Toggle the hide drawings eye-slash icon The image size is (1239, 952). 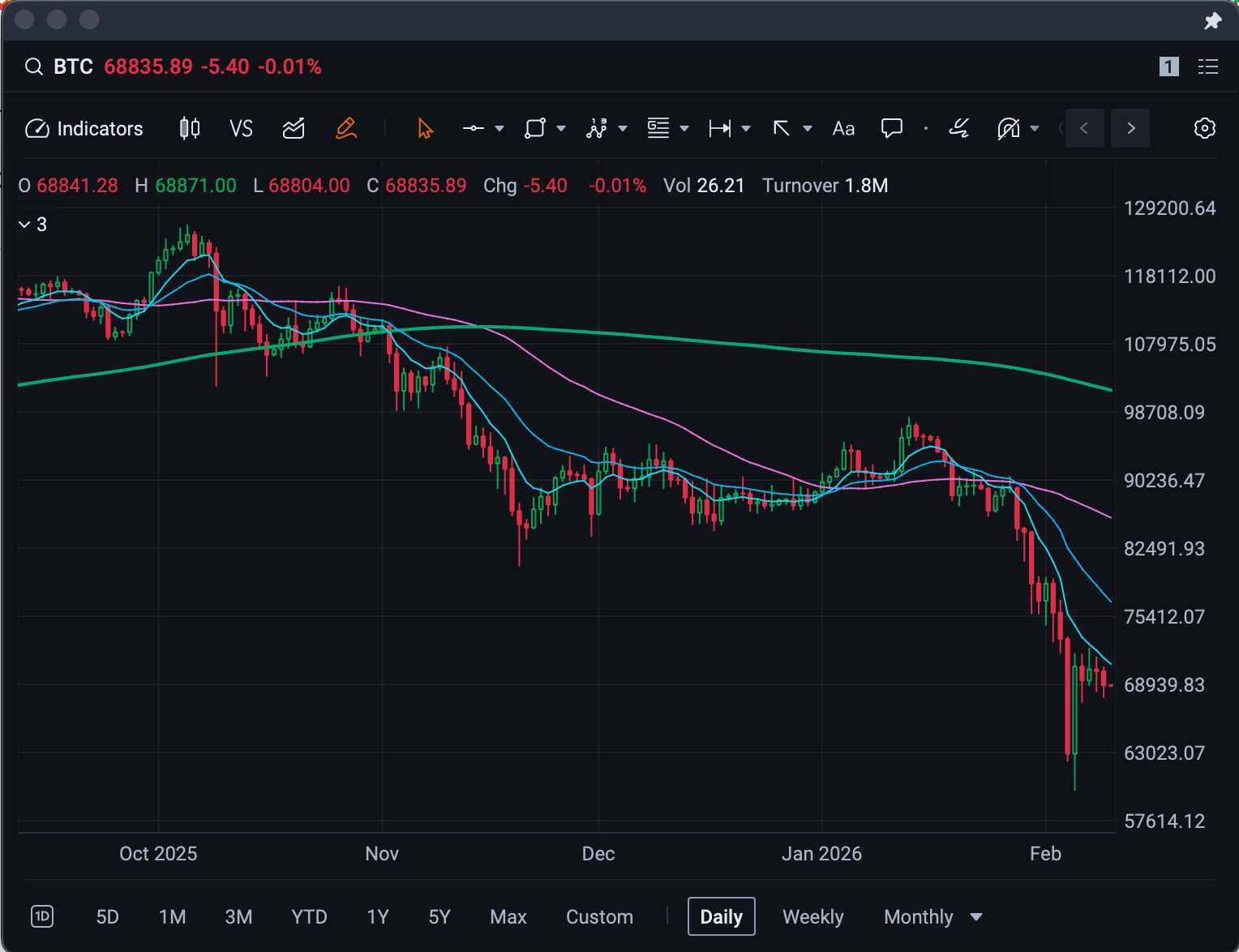[x=1008, y=128]
